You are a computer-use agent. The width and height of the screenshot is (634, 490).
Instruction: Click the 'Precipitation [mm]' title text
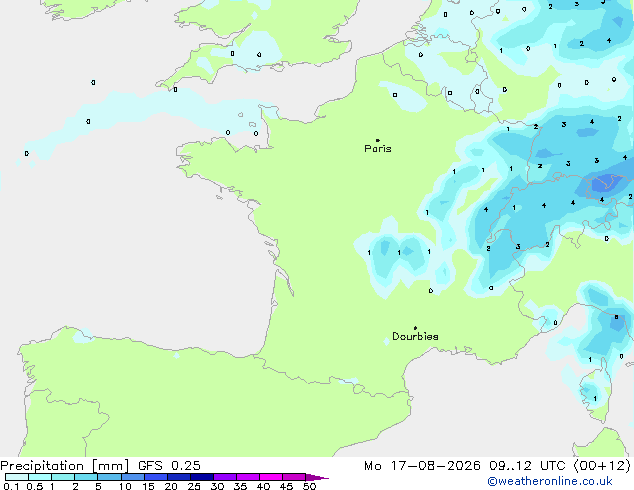(65, 466)
